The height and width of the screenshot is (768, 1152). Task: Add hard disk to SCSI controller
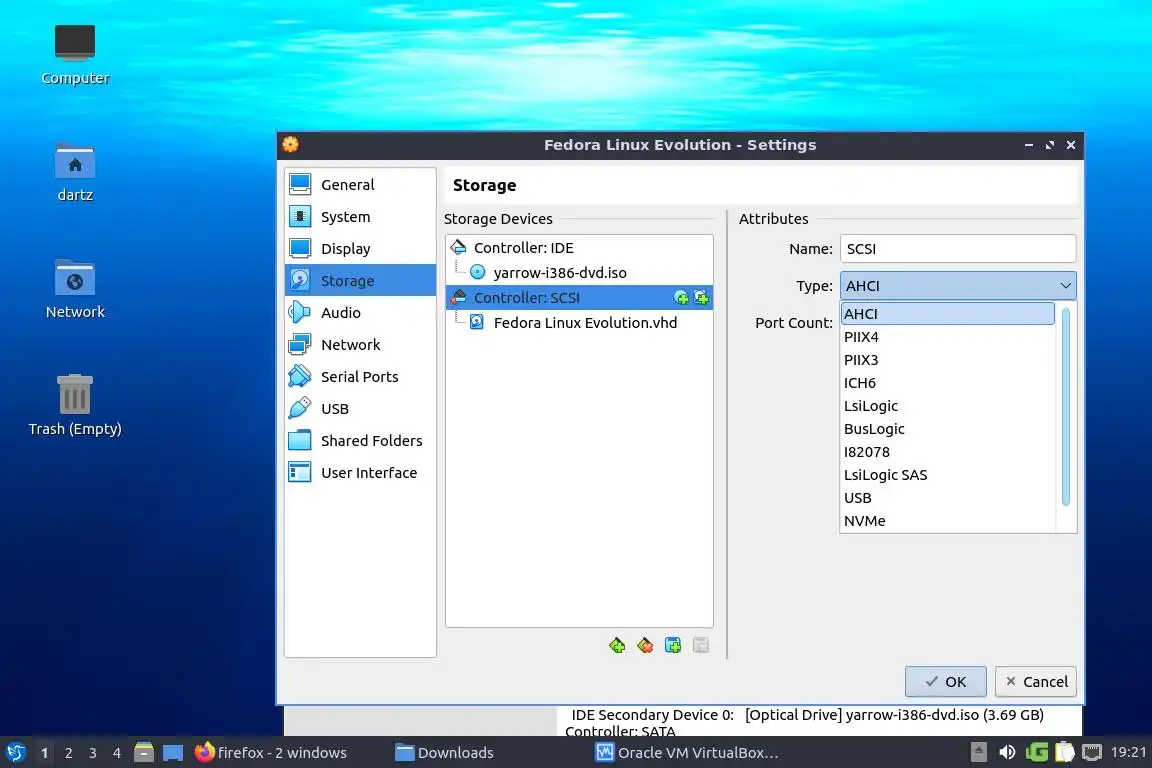pos(701,298)
